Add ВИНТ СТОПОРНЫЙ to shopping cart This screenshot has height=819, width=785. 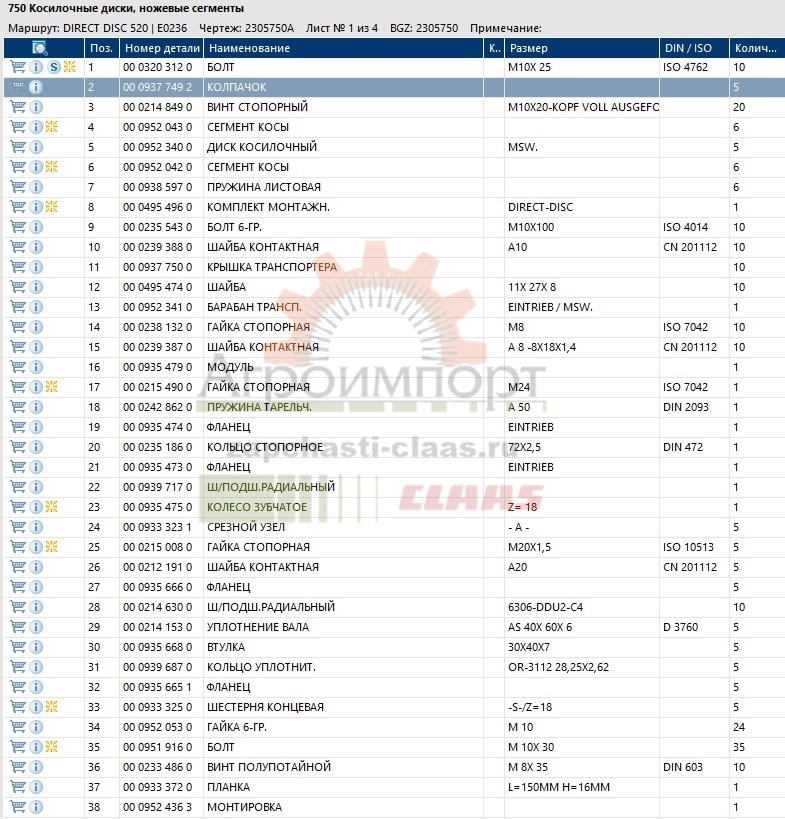coord(18,107)
